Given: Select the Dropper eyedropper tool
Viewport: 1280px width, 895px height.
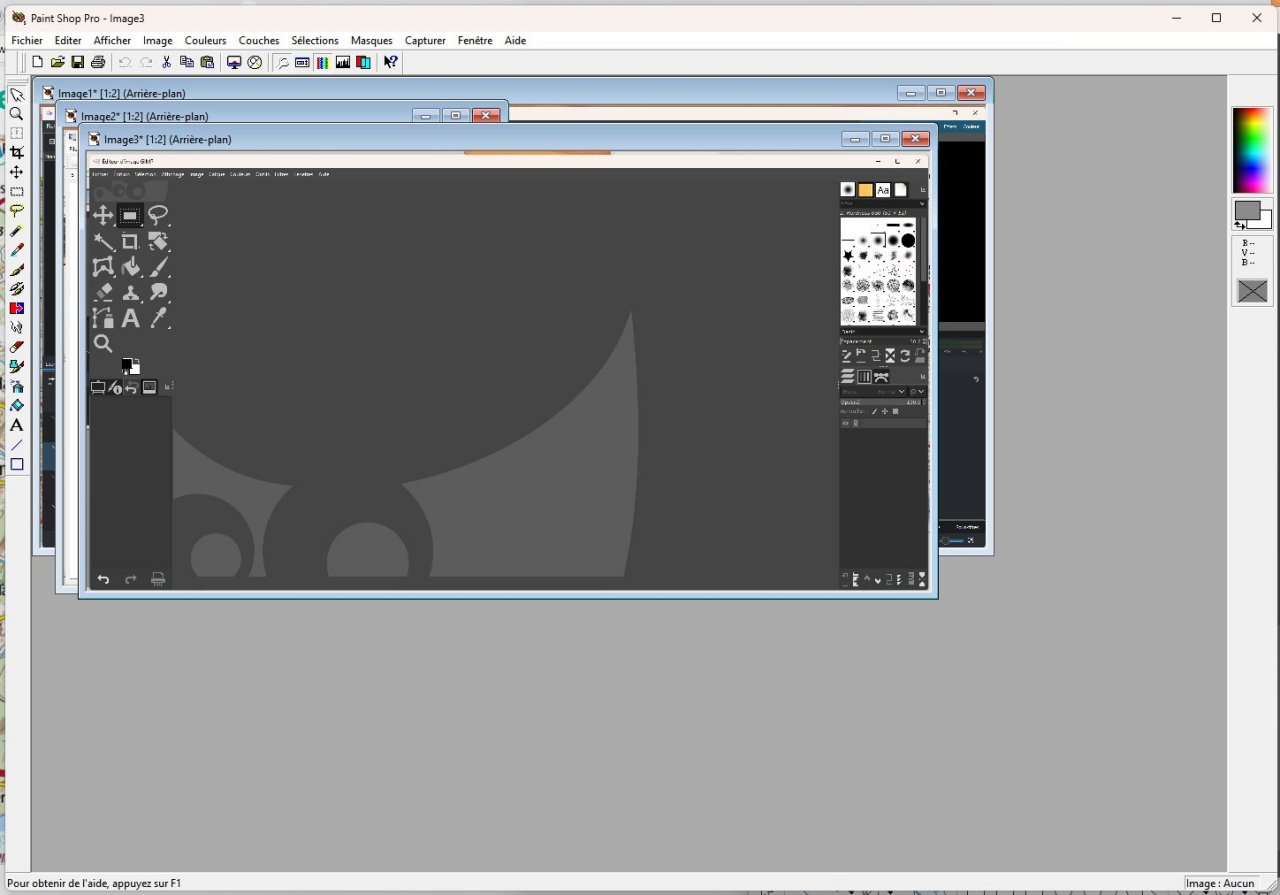Looking at the screenshot, I should tap(16, 250).
